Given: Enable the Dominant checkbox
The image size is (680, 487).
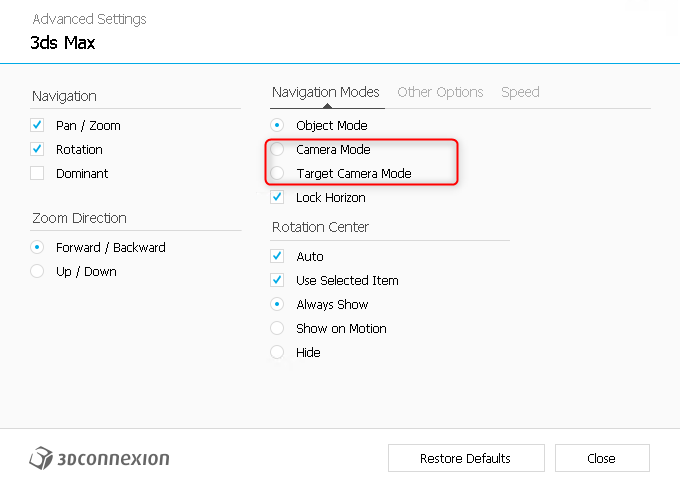Looking at the screenshot, I should (37, 173).
